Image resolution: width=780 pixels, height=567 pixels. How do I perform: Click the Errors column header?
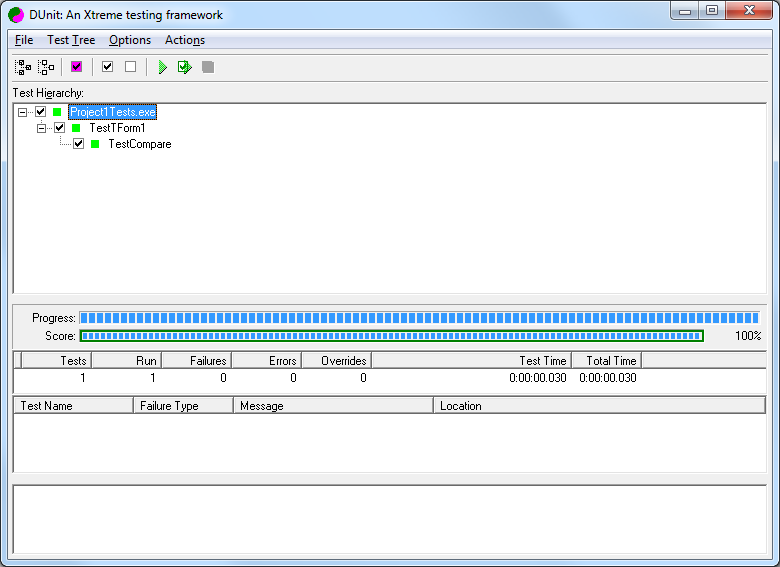(267, 361)
